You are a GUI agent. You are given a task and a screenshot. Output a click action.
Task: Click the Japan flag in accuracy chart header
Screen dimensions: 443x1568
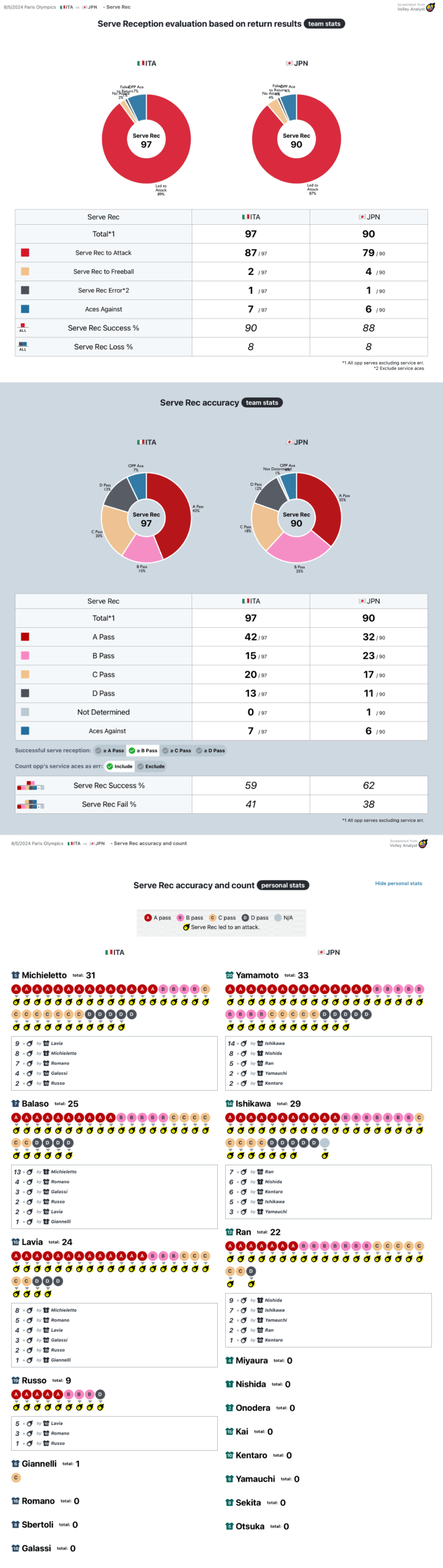click(289, 442)
